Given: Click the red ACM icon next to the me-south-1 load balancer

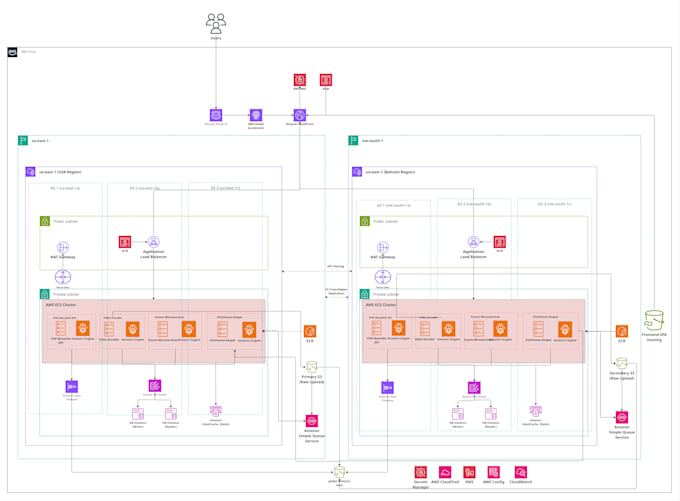Looking at the screenshot, I should [500, 242].
